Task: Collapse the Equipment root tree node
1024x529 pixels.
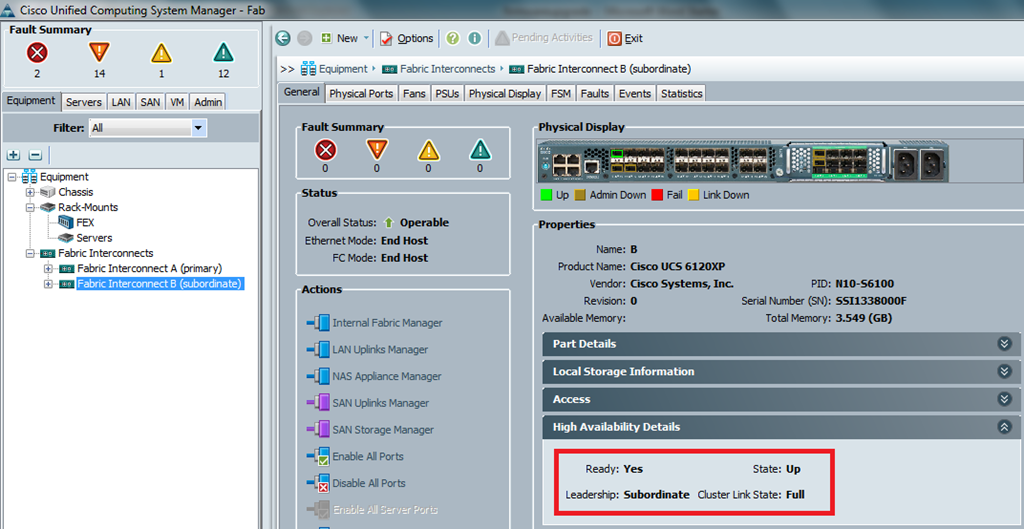Action: tap(12, 177)
